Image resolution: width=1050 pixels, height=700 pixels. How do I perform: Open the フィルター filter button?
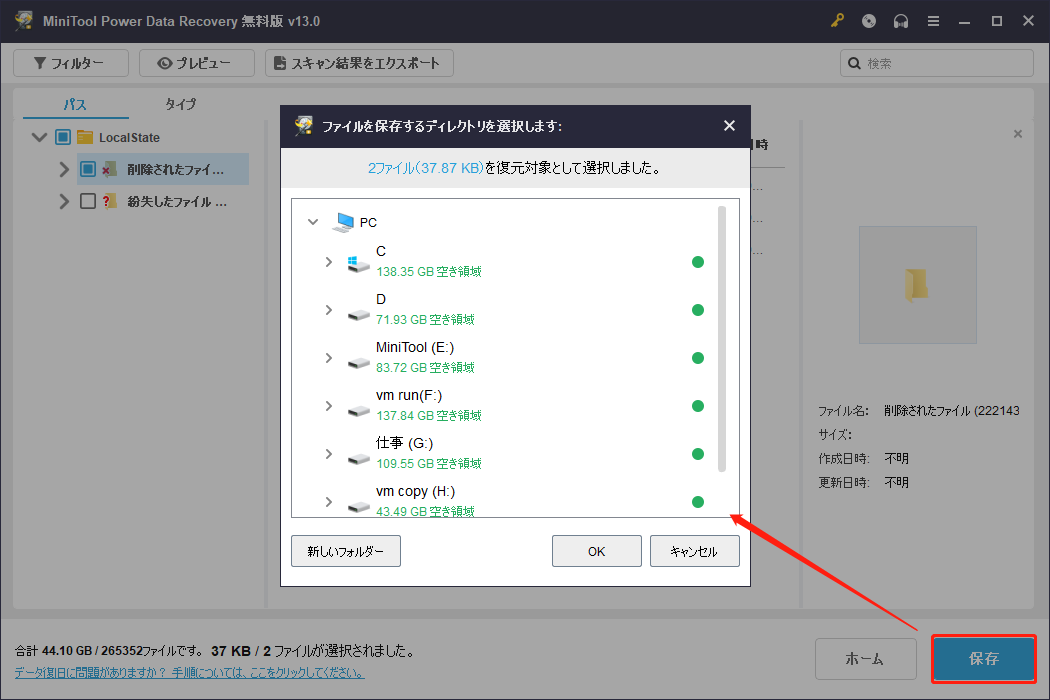coord(70,63)
